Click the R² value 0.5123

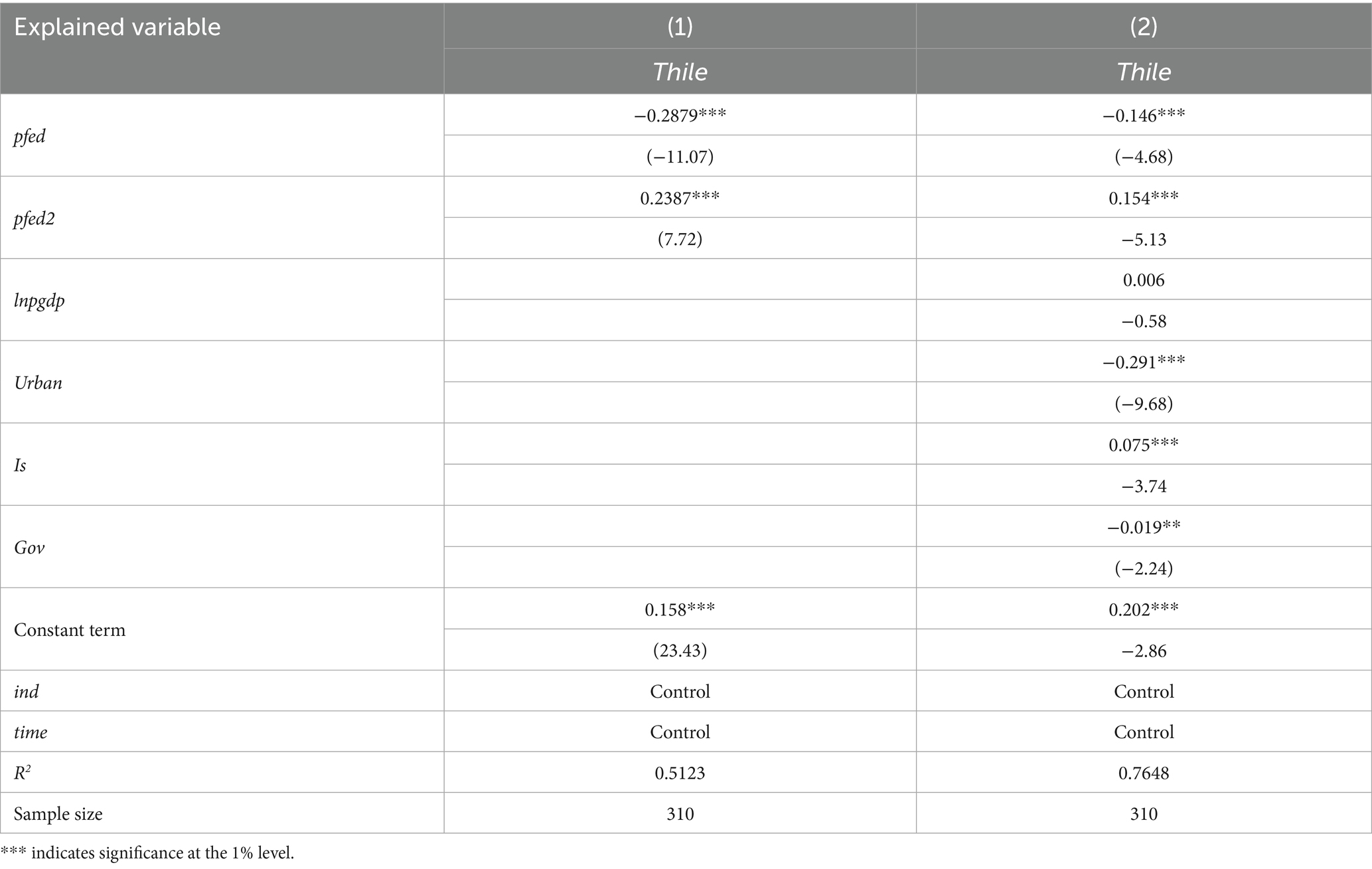tap(680, 773)
